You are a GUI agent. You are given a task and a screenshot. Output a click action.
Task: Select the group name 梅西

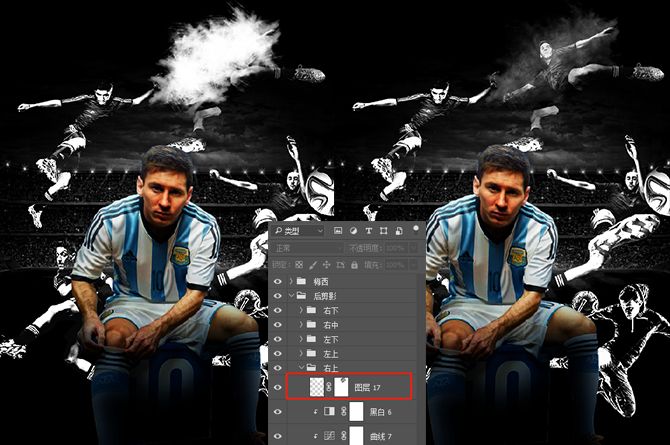point(321,282)
